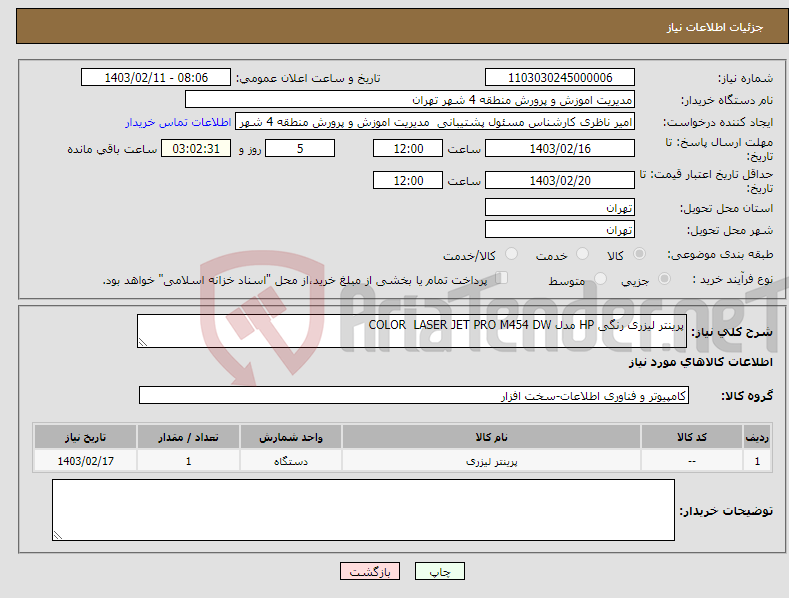Viewport: 789px width, 598px height.
Task: Click the remaining days field showing 5
Action: (x=300, y=148)
